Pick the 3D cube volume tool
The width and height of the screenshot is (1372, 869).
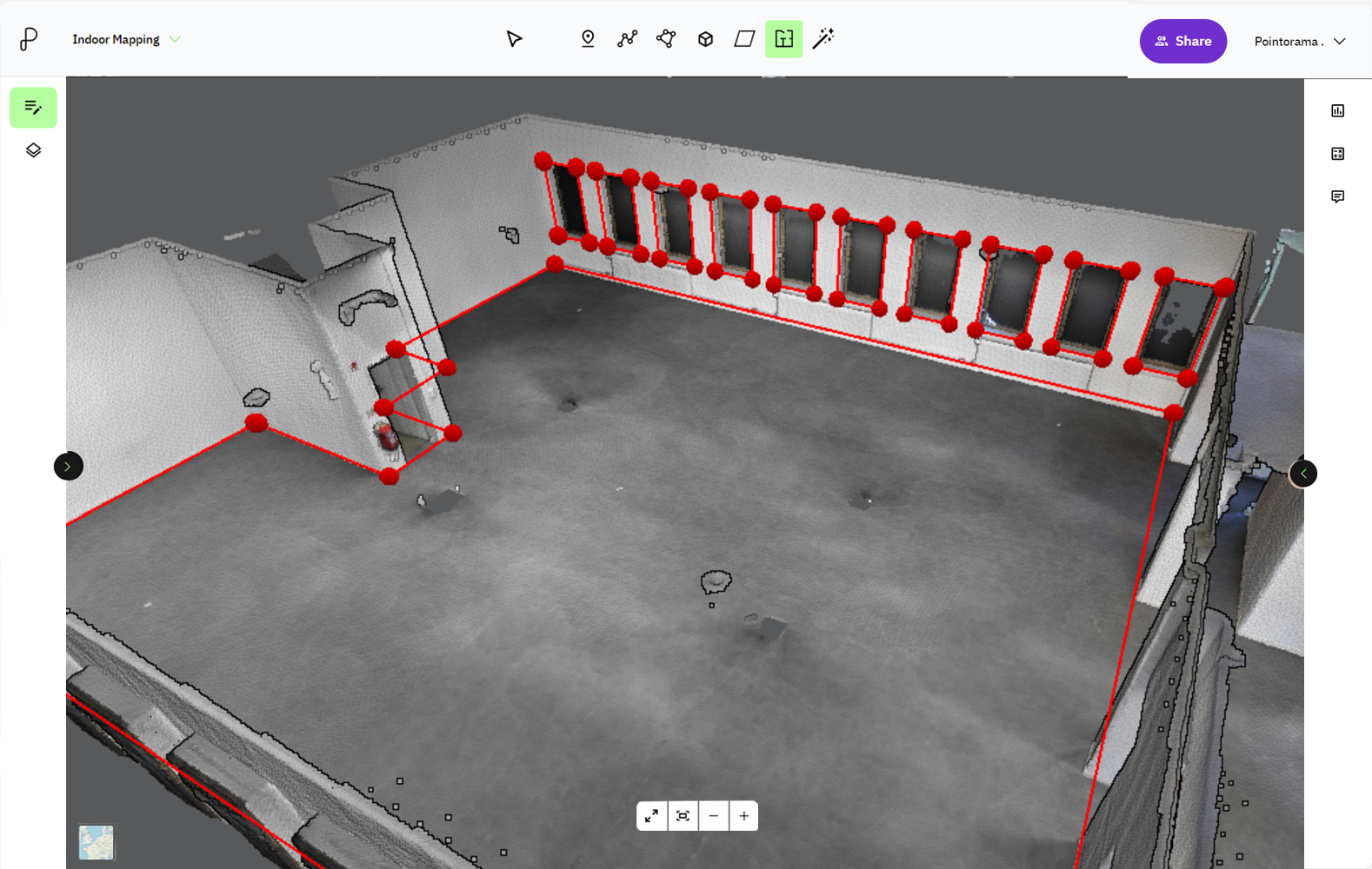705,39
